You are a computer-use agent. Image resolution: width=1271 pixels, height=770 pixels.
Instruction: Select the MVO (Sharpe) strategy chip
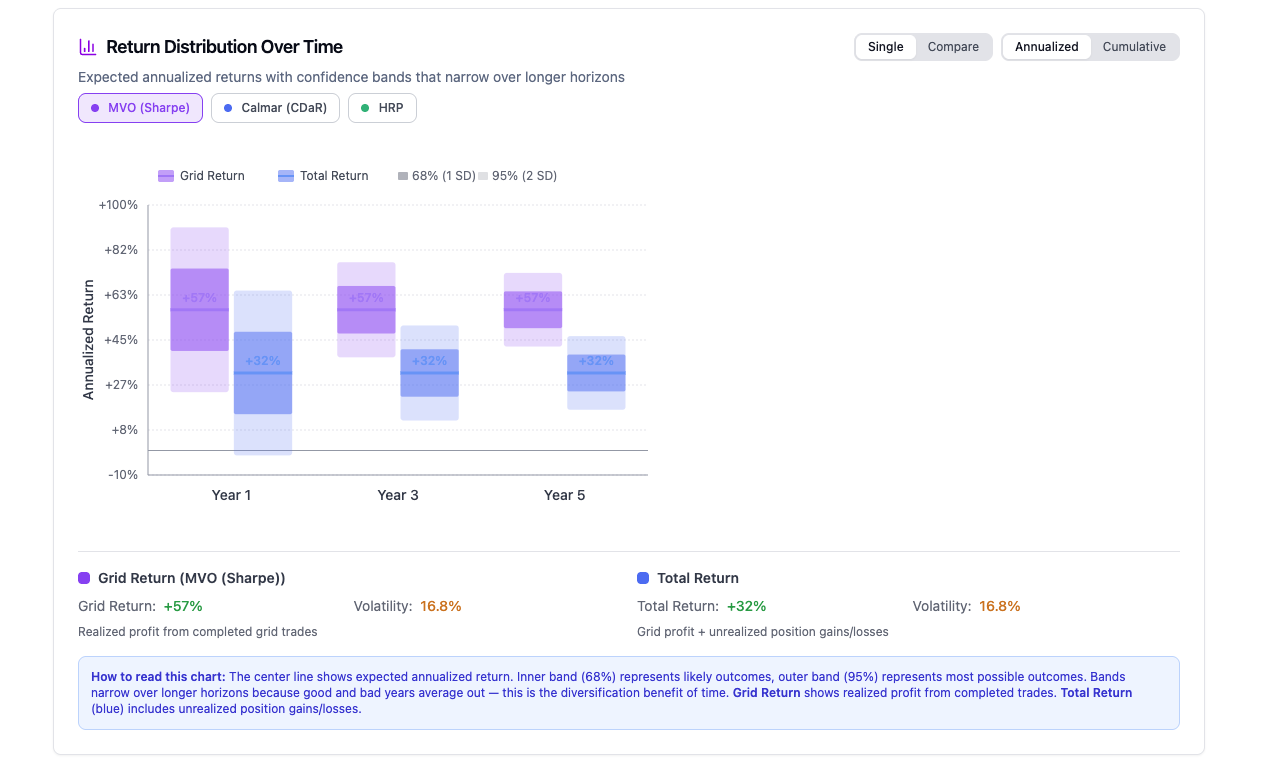pyautogui.click(x=140, y=108)
